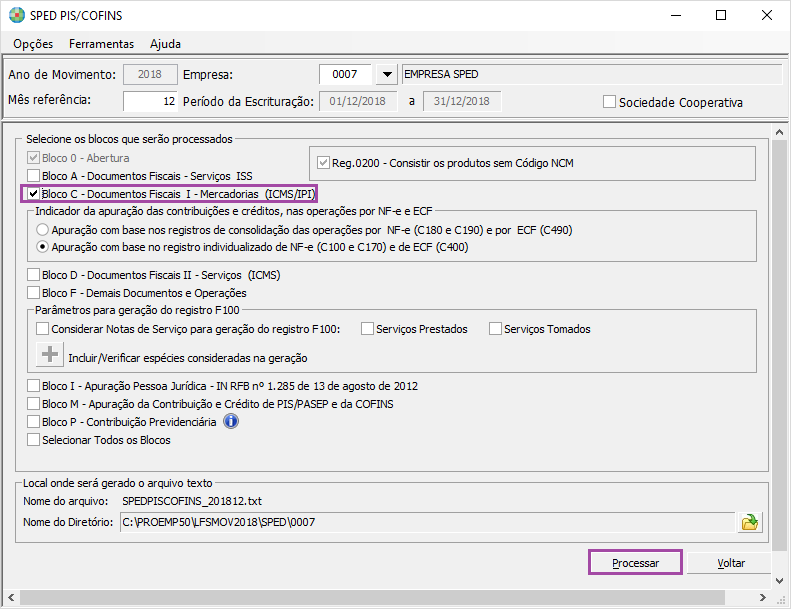Open the Ajuda menu
The height and width of the screenshot is (609, 791).
pos(165,44)
